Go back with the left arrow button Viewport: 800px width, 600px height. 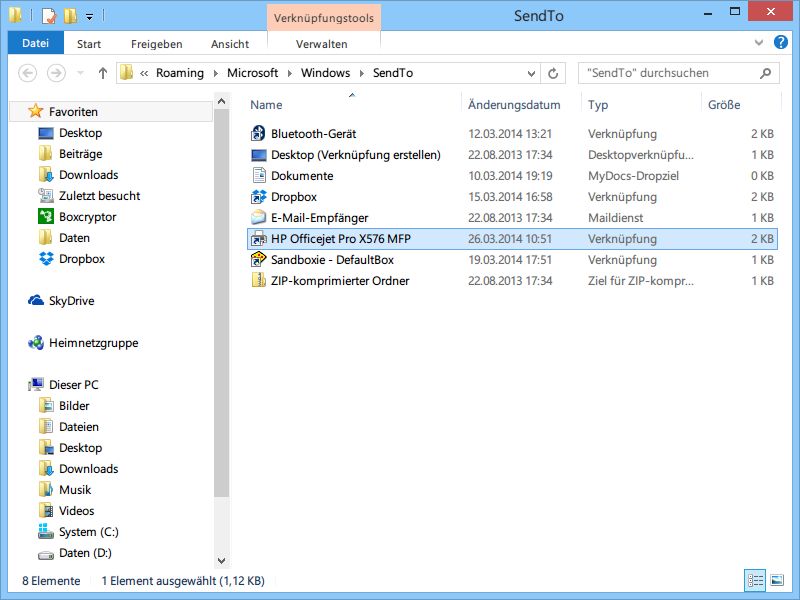pyautogui.click(x=28, y=73)
